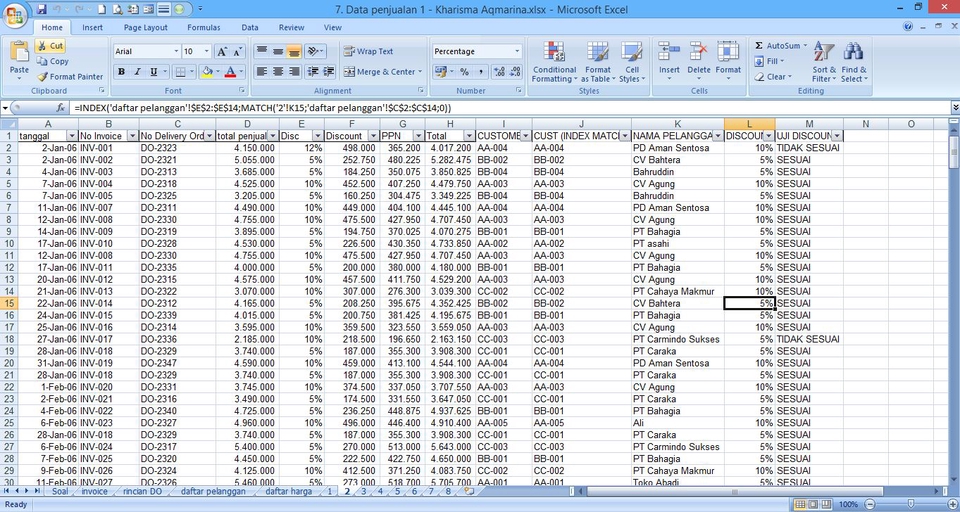Image resolution: width=960 pixels, height=512 pixels.
Task: Open the fill color dropdown arrow
Action: coord(217,72)
